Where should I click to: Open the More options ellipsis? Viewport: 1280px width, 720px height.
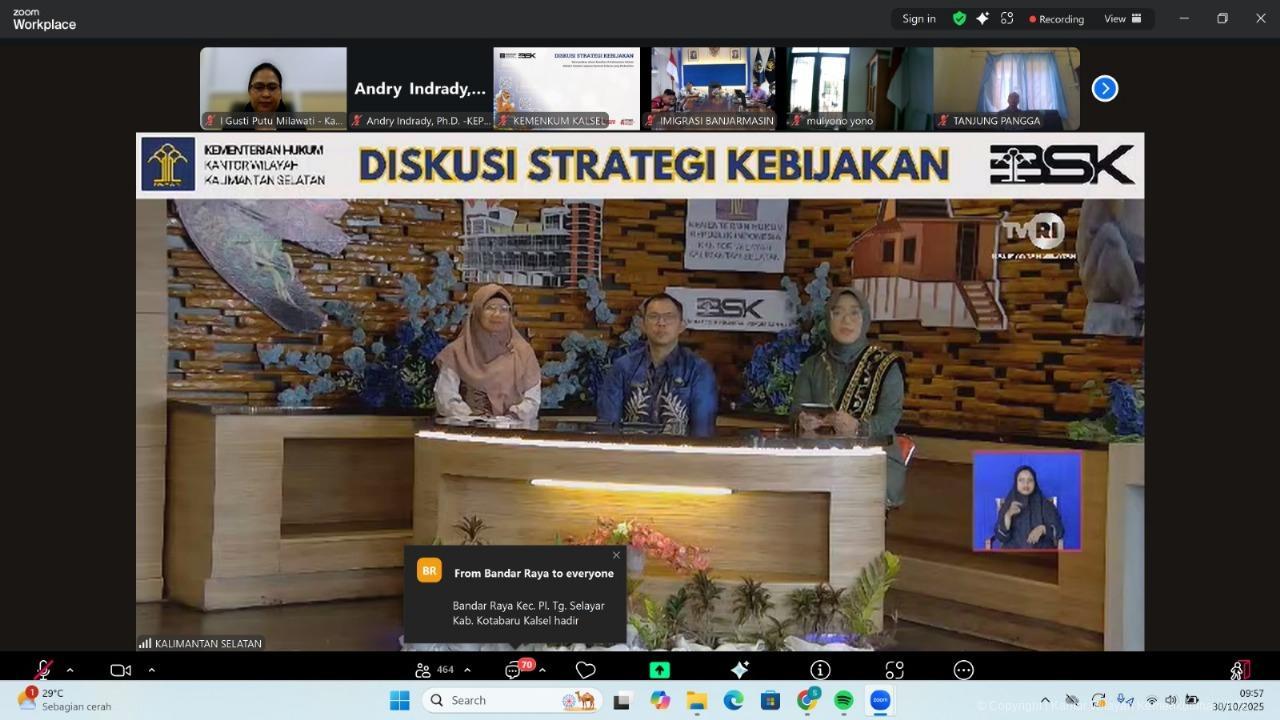click(963, 670)
